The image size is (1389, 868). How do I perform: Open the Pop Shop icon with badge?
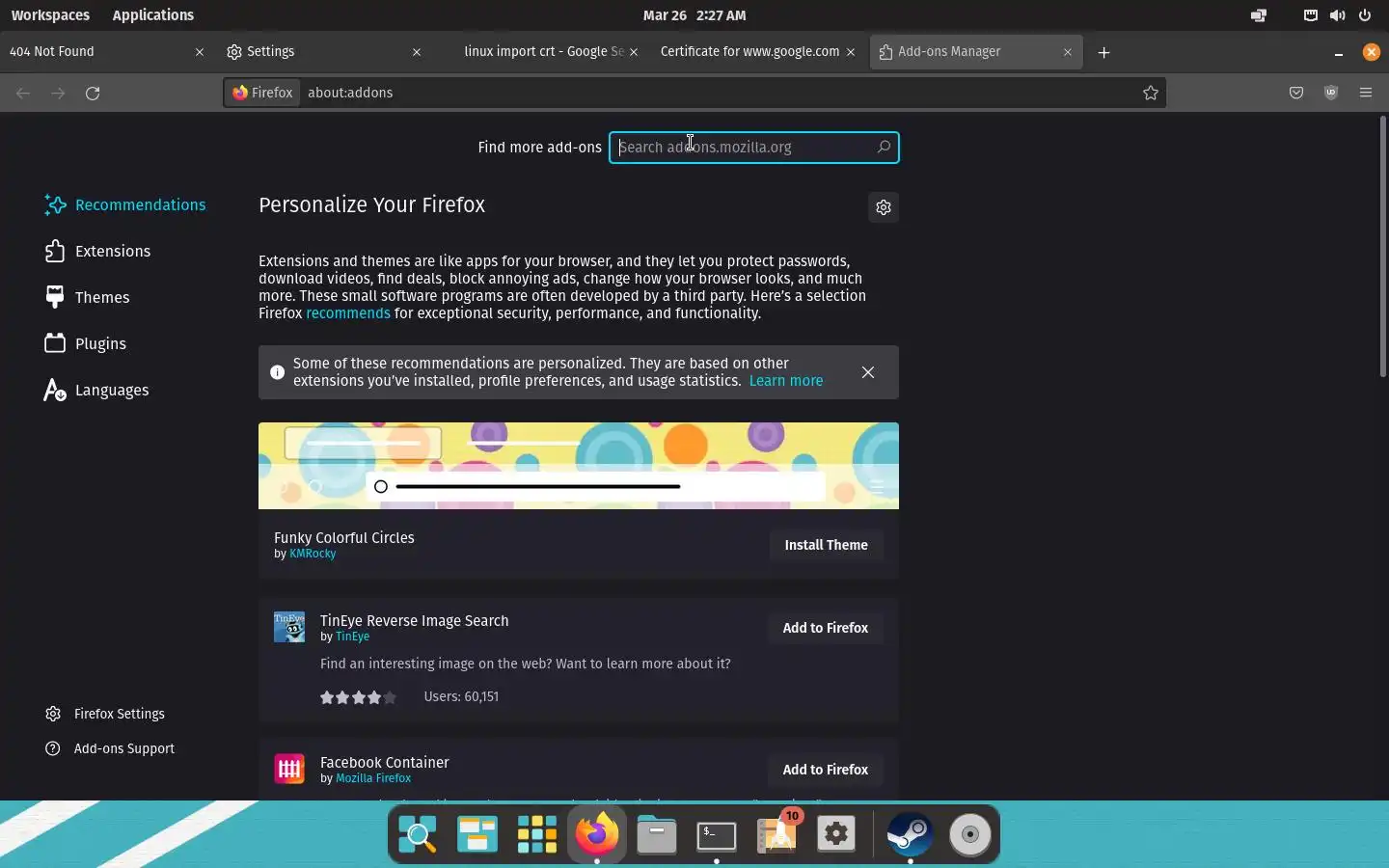pos(777,834)
